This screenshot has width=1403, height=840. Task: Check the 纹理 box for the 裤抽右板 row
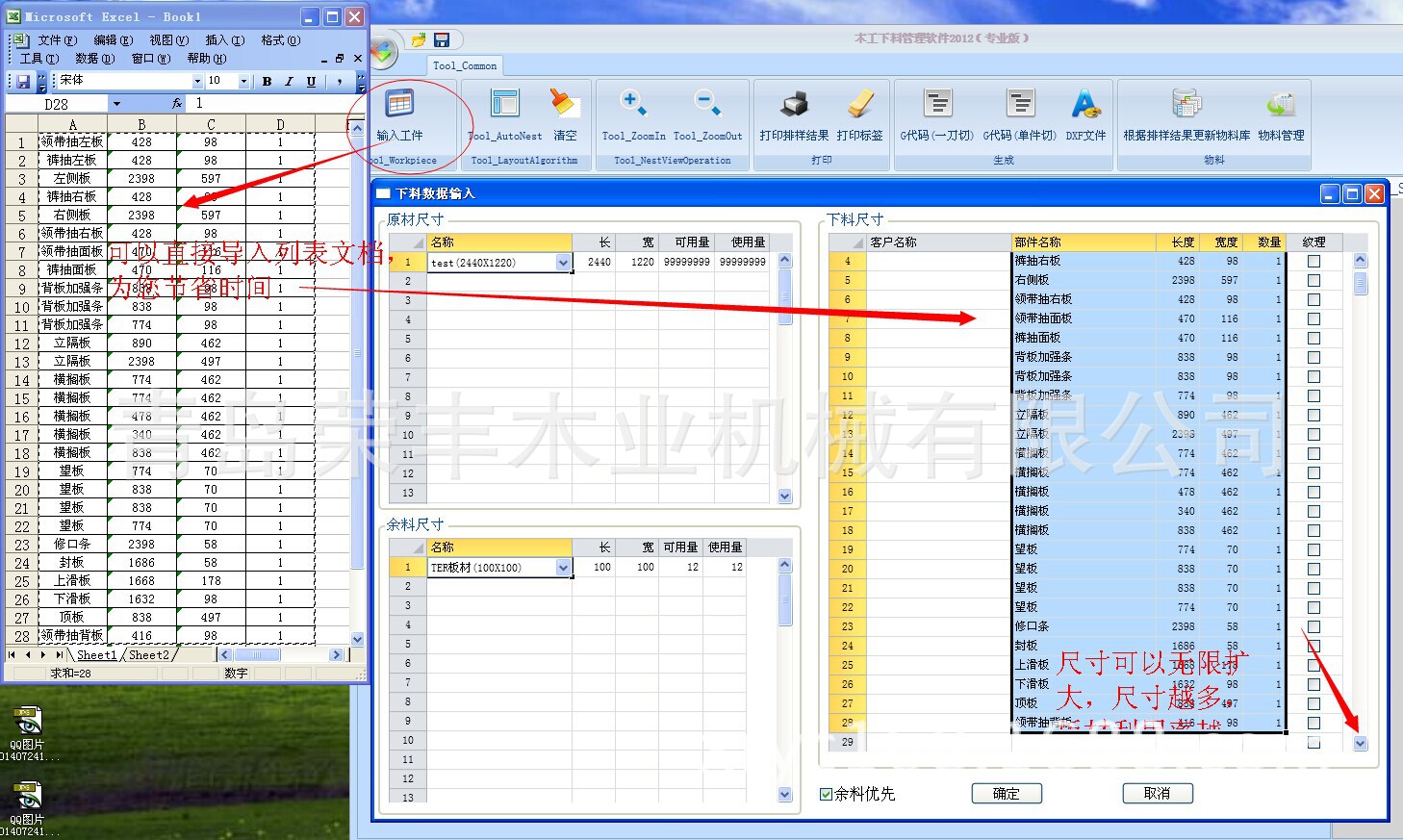1314,261
